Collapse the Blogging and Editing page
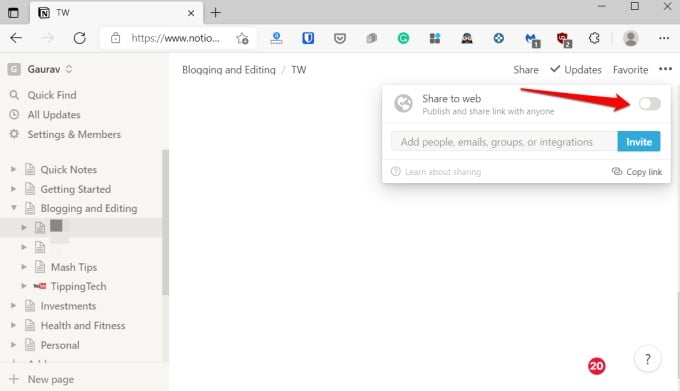 [x=13, y=208]
